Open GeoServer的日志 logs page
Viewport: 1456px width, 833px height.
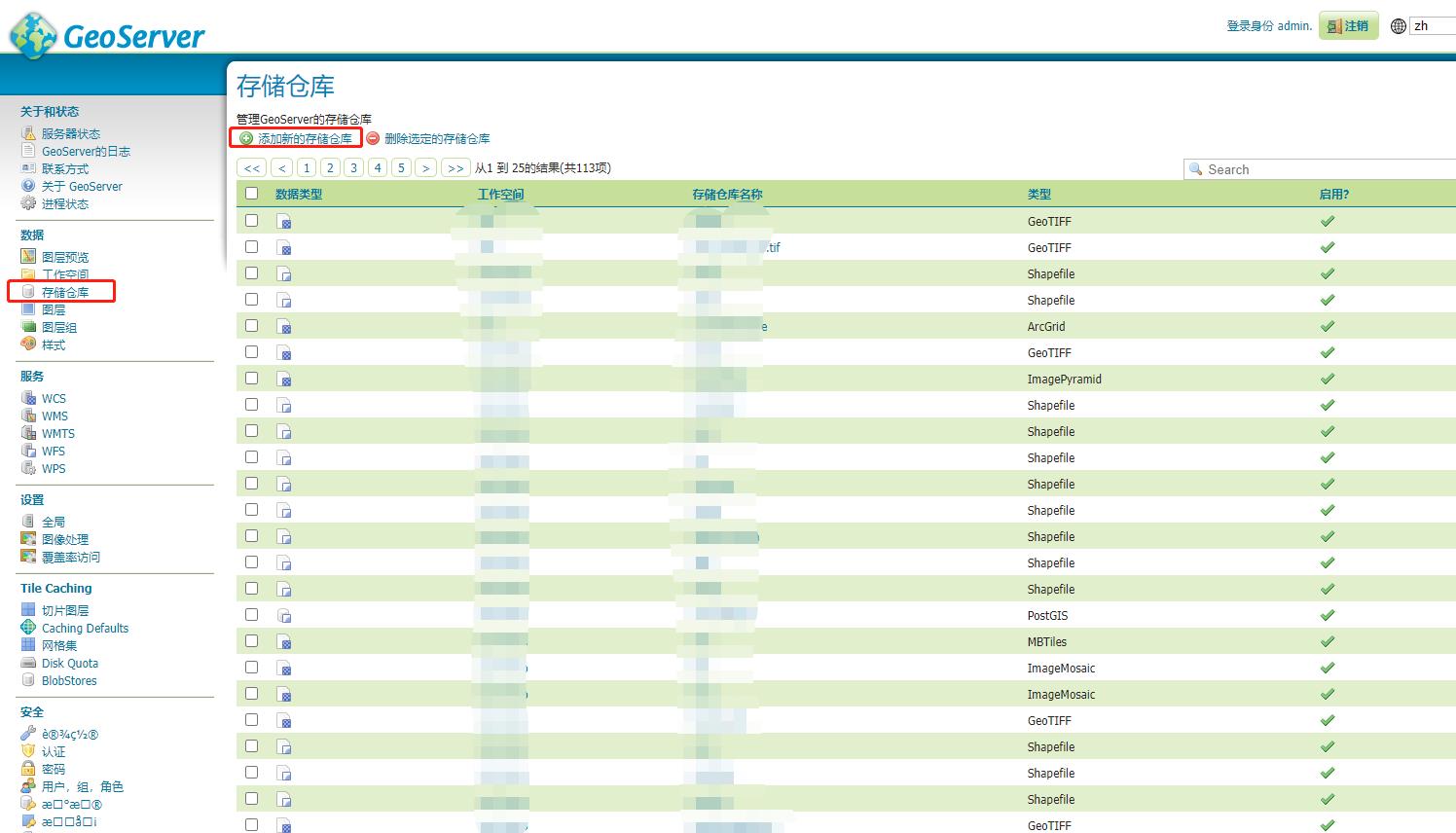pyautogui.click(x=86, y=152)
